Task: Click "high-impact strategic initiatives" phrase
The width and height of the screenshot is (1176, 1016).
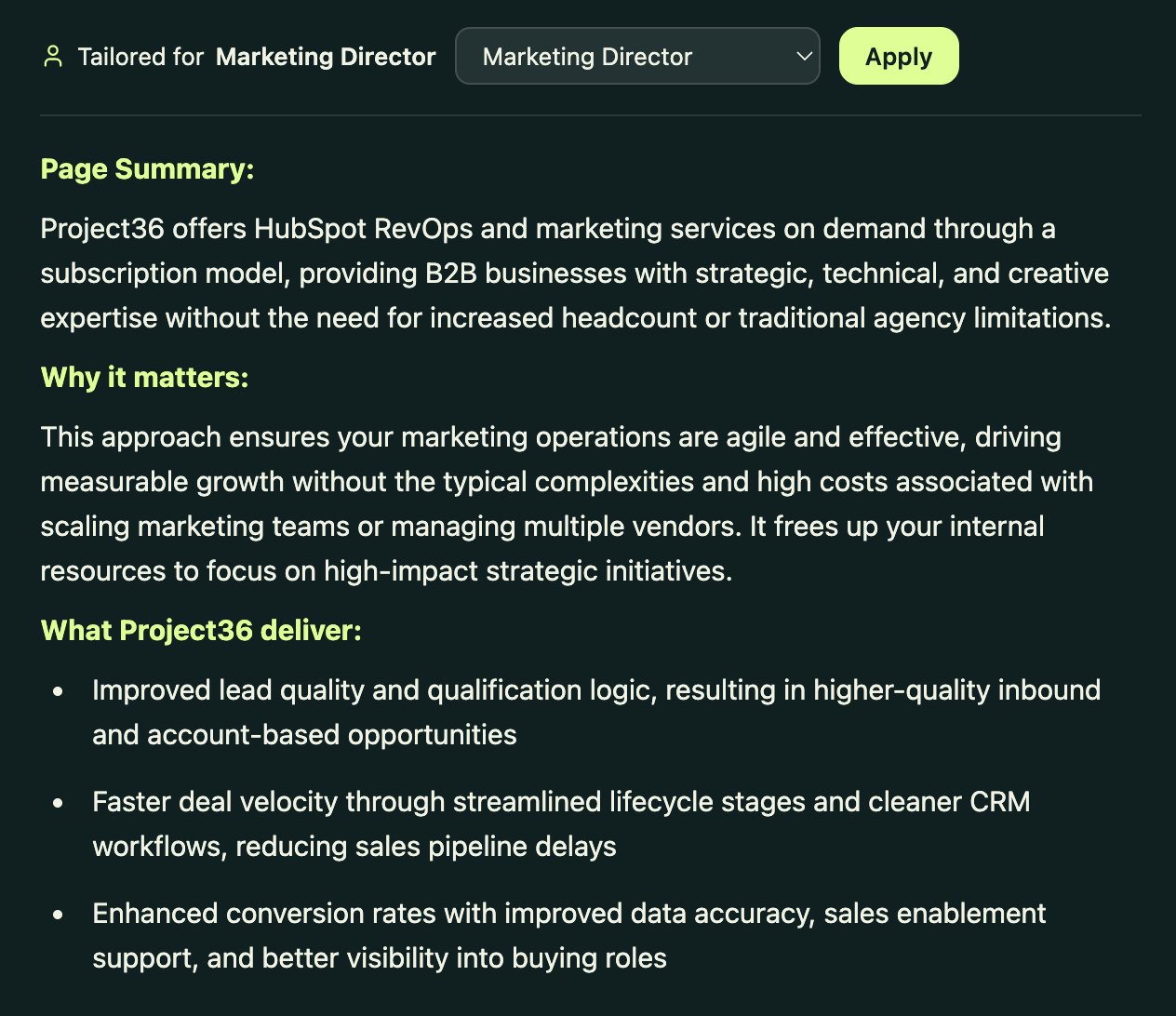Action: pos(528,571)
